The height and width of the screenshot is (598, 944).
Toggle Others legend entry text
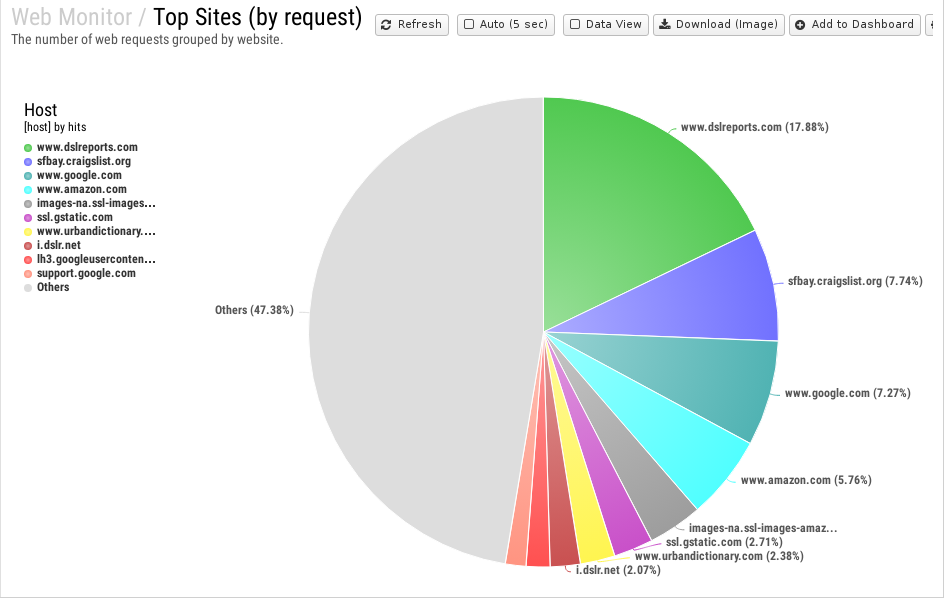click(53, 287)
